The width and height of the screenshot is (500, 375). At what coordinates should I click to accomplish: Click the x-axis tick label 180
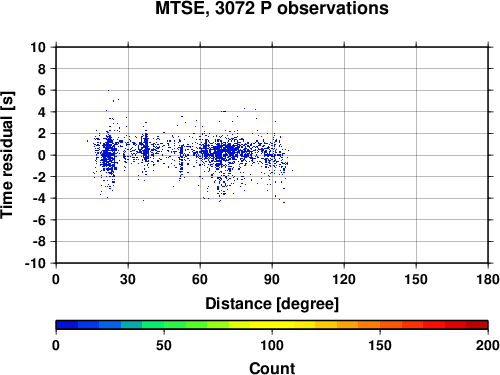488,279
